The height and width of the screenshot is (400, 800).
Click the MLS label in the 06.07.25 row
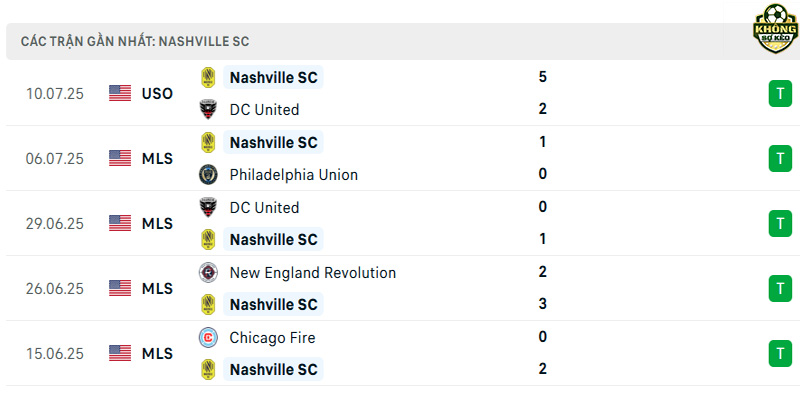(x=157, y=159)
